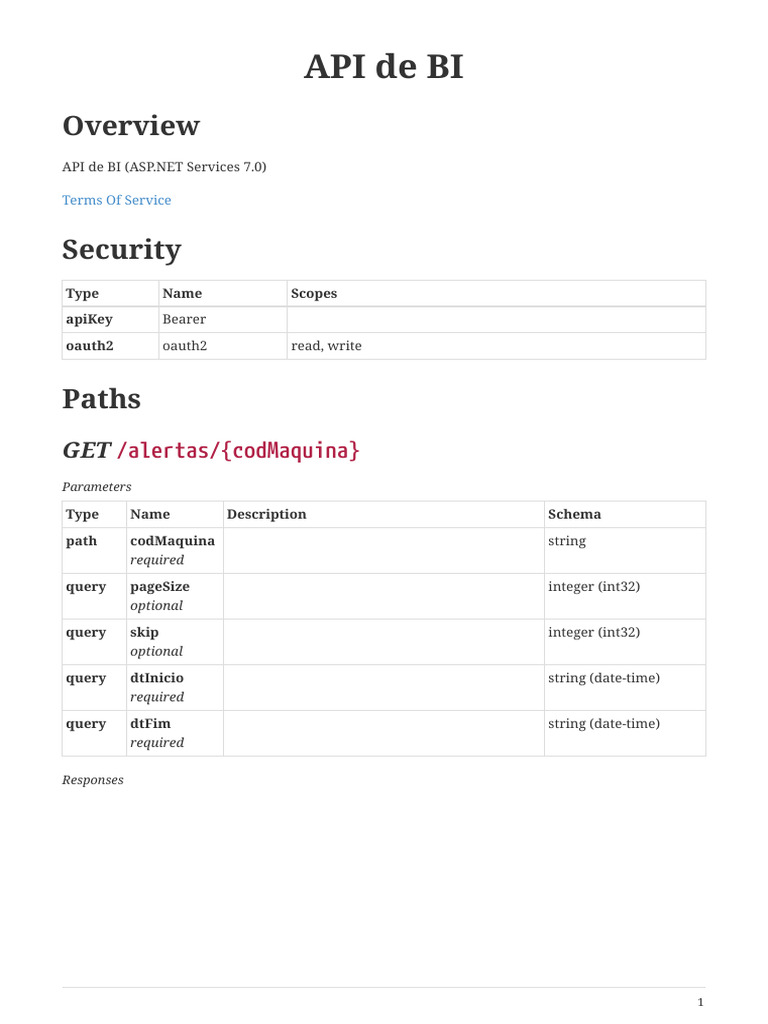Open the Terms Of Service link
The width and height of the screenshot is (768, 1024).
point(116,200)
